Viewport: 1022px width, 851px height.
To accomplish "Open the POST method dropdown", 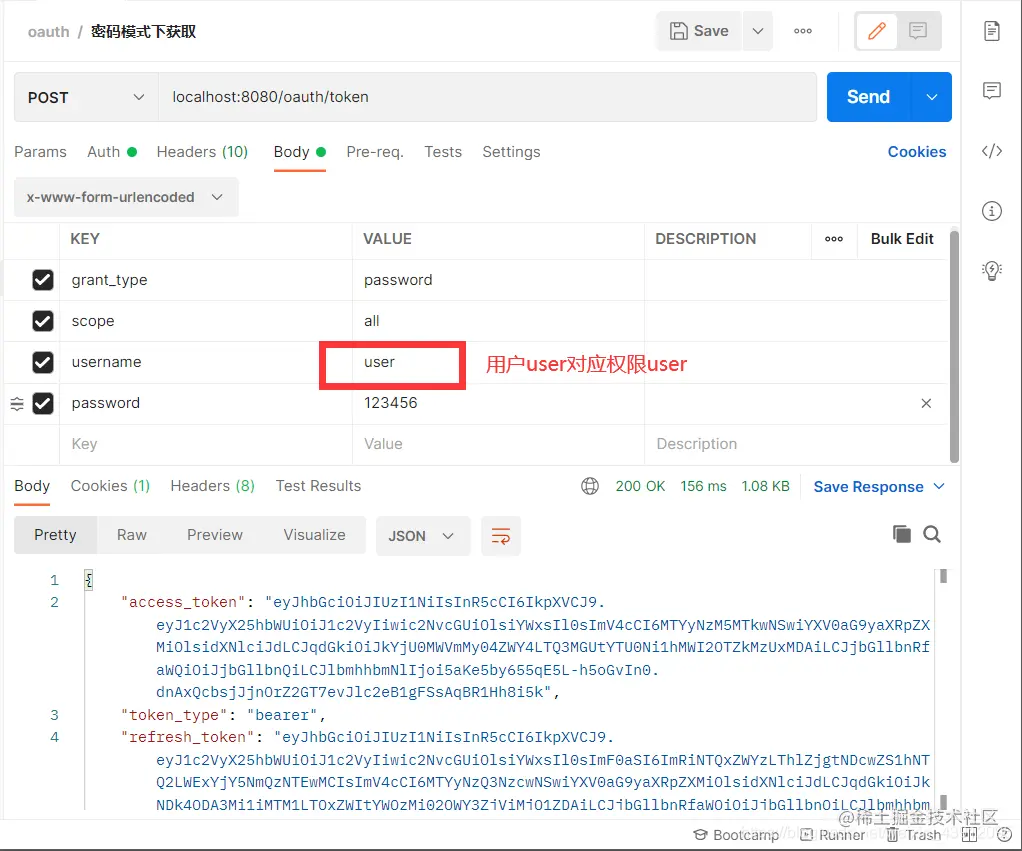I will pyautogui.click(x=86, y=97).
